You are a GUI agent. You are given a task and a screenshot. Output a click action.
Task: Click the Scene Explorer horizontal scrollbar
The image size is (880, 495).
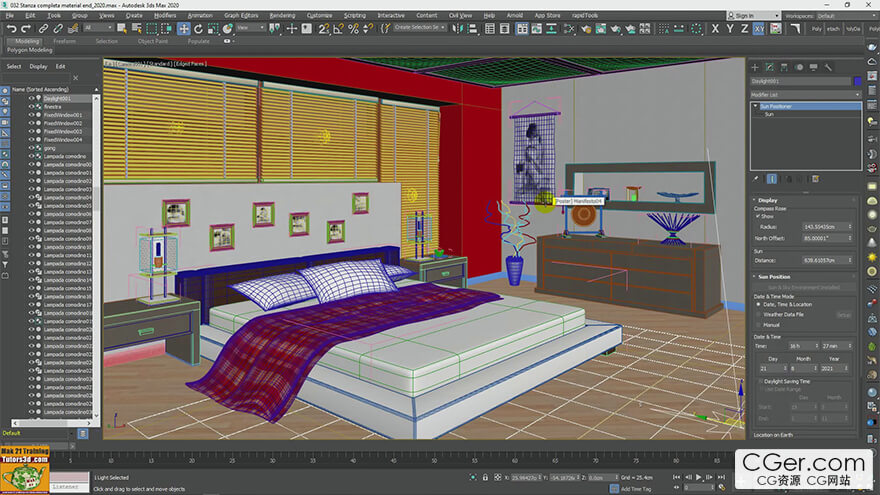tap(52, 423)
